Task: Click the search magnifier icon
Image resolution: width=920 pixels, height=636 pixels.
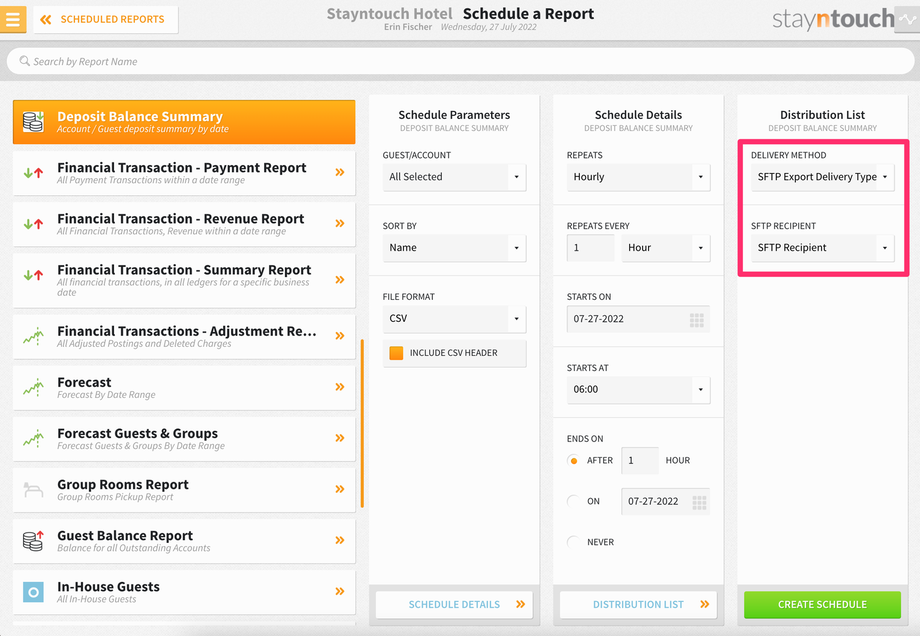Action: [x=24, y=61]
